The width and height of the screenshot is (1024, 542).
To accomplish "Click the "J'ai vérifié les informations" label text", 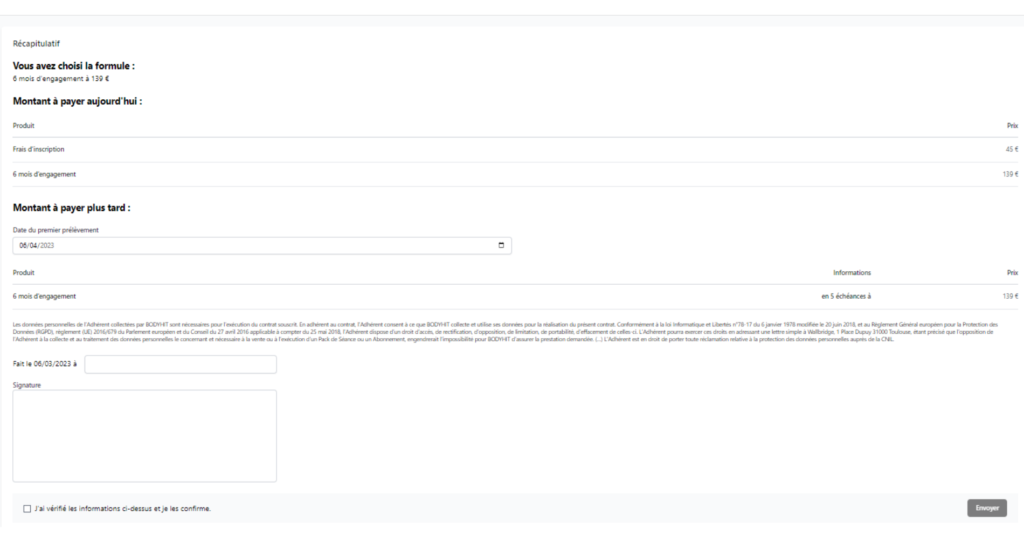I will [122, 509].
